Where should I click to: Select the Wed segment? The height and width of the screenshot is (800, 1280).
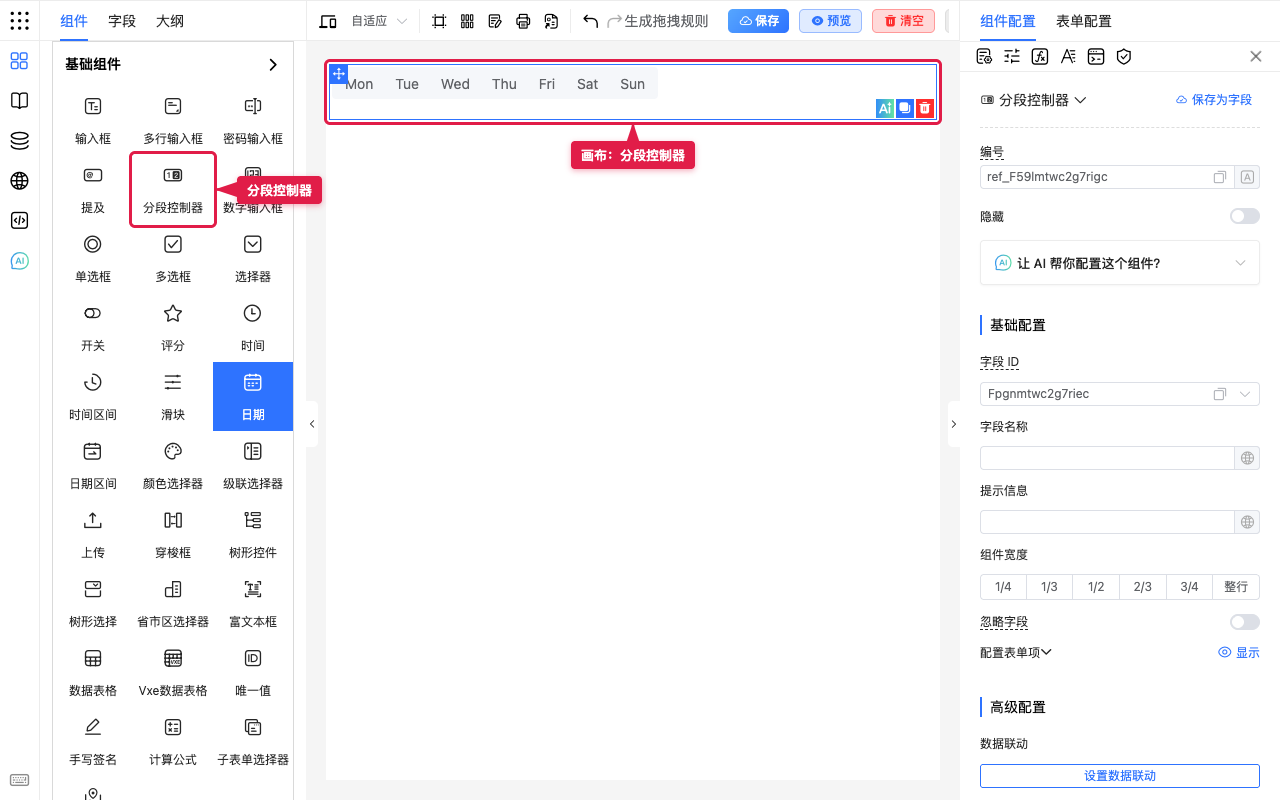point(455,84)
